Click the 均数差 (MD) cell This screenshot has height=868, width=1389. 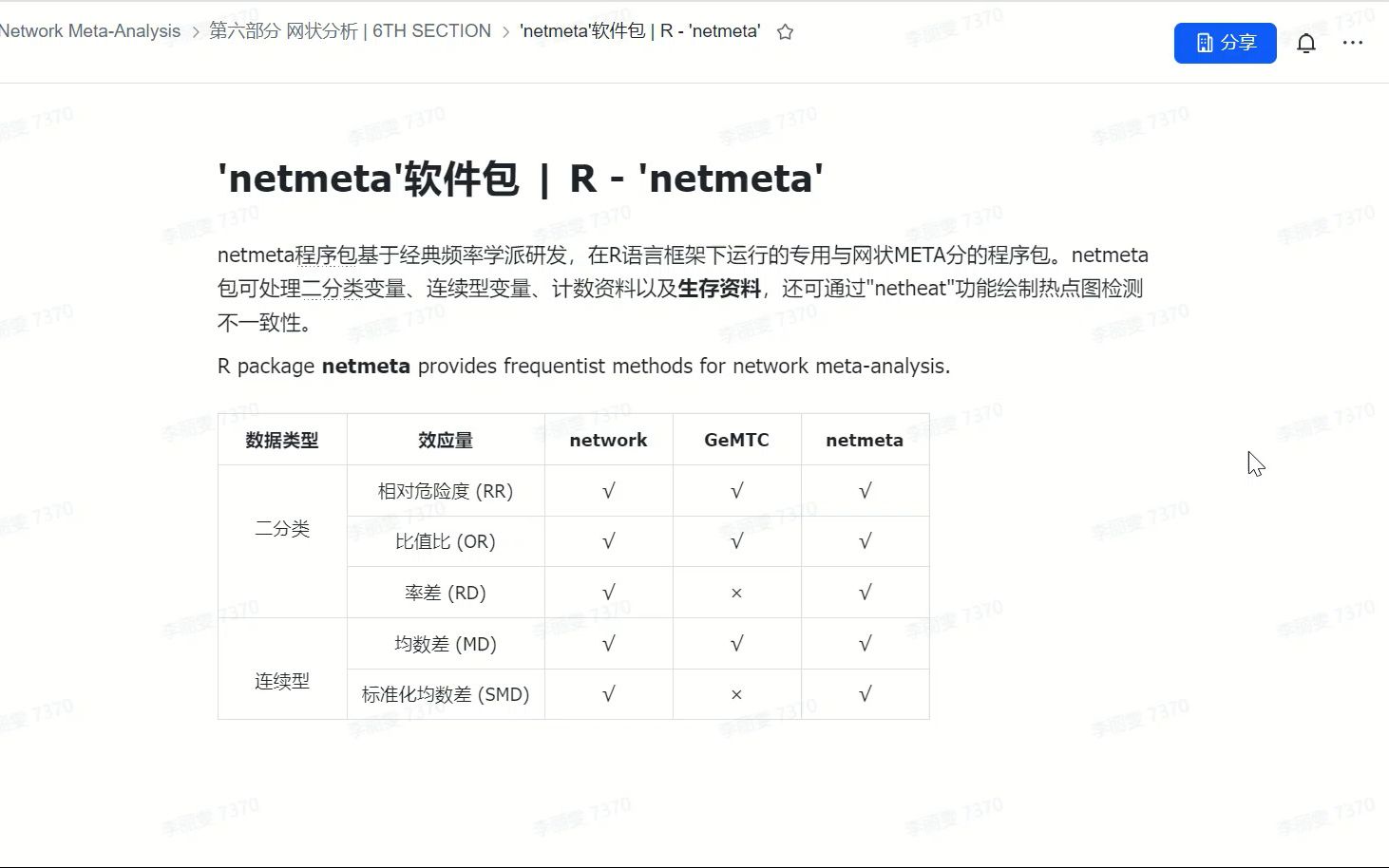(x=446, y=644)
